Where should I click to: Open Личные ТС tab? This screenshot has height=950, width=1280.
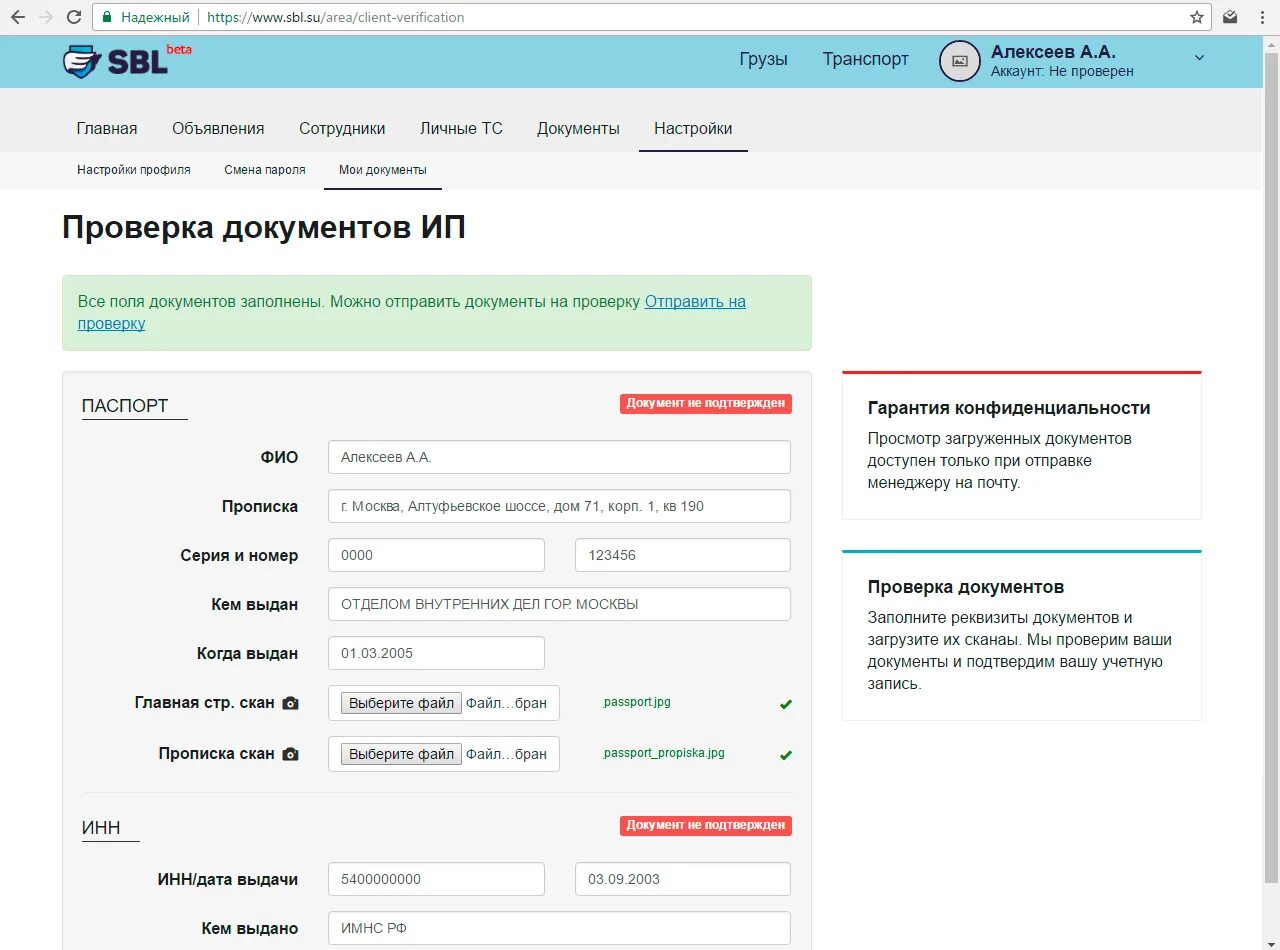tap(461, 128)
